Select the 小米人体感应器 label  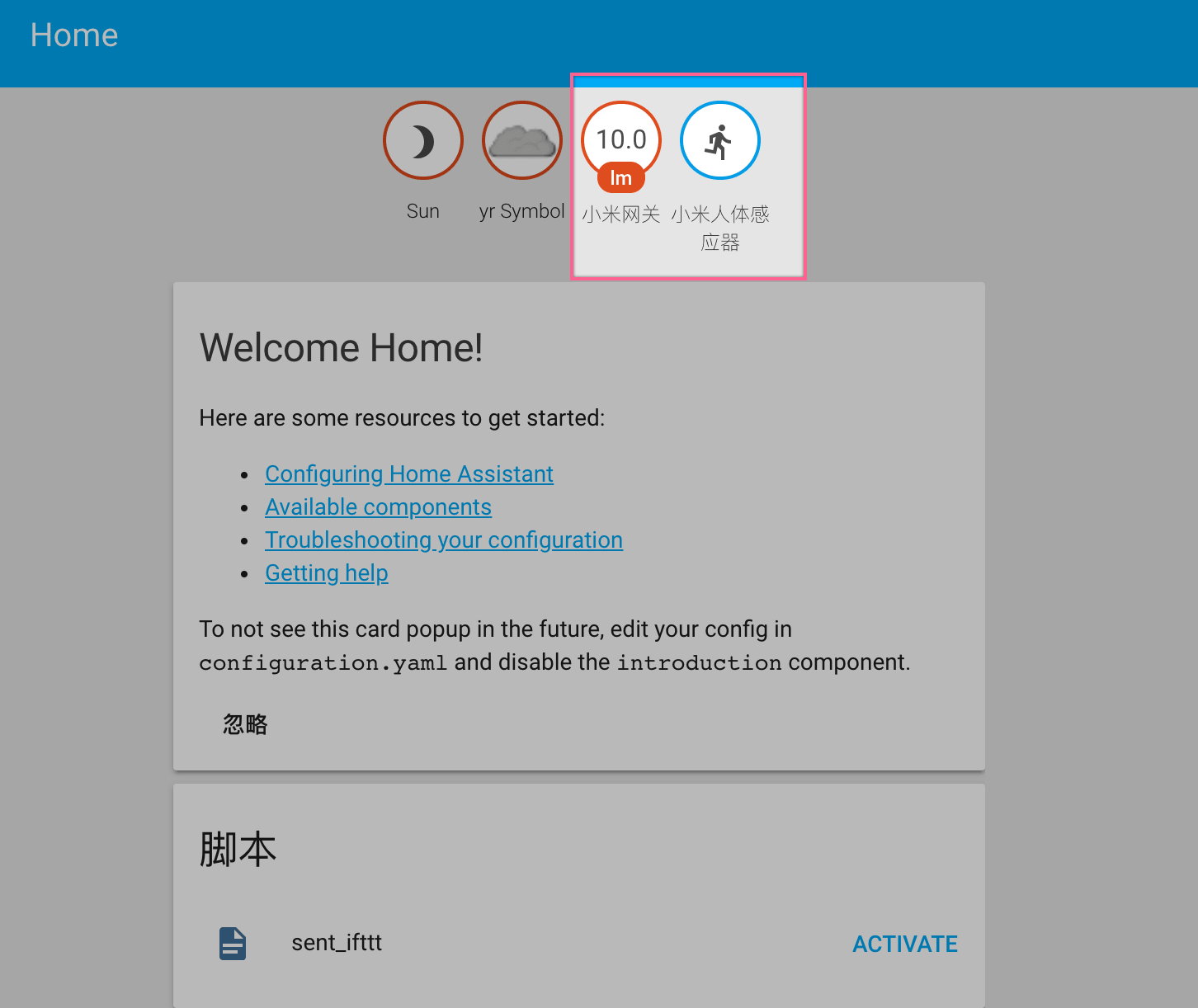click(x=719, y=228)
